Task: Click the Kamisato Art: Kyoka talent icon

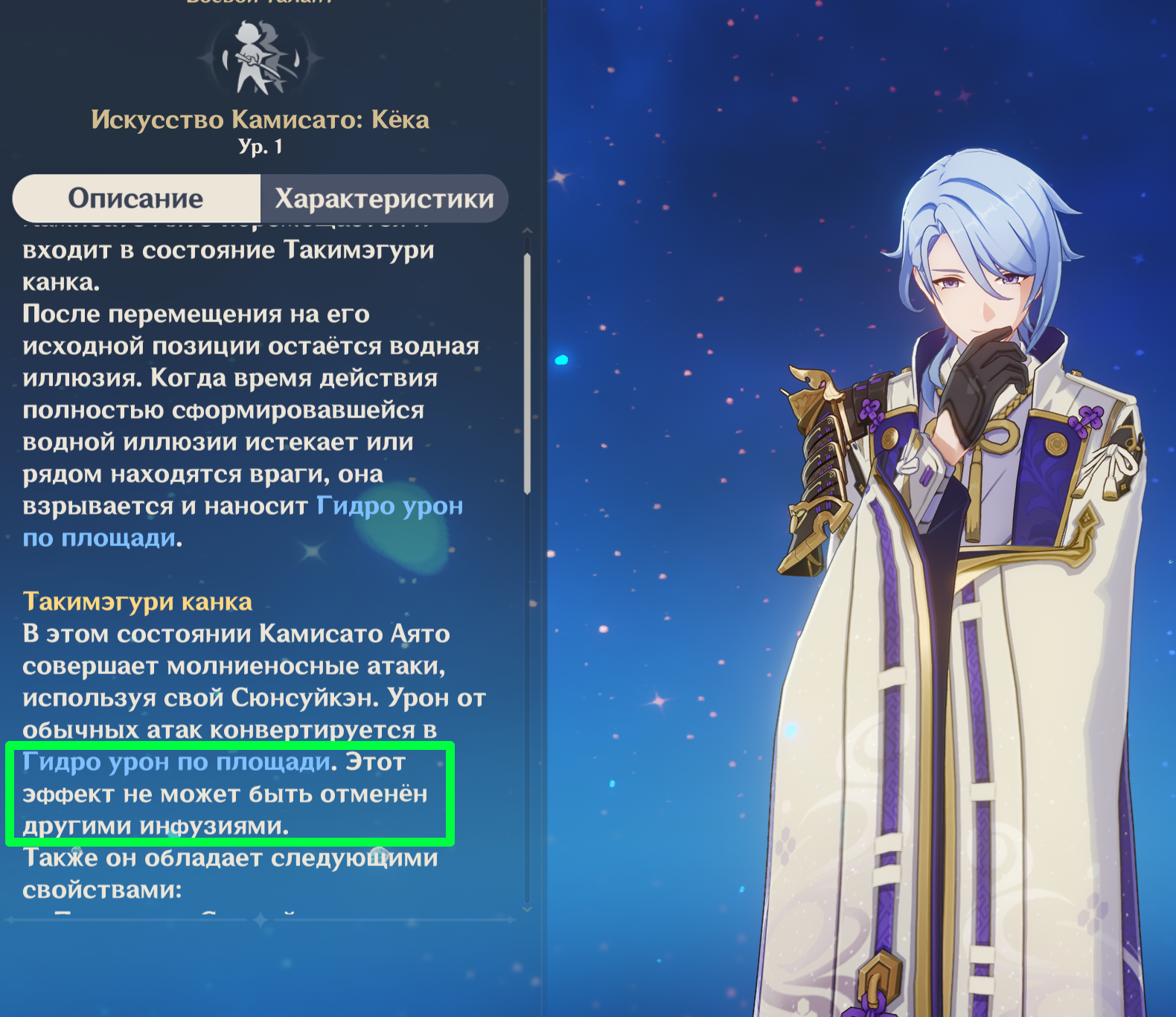Action: (x=259, y=58)
